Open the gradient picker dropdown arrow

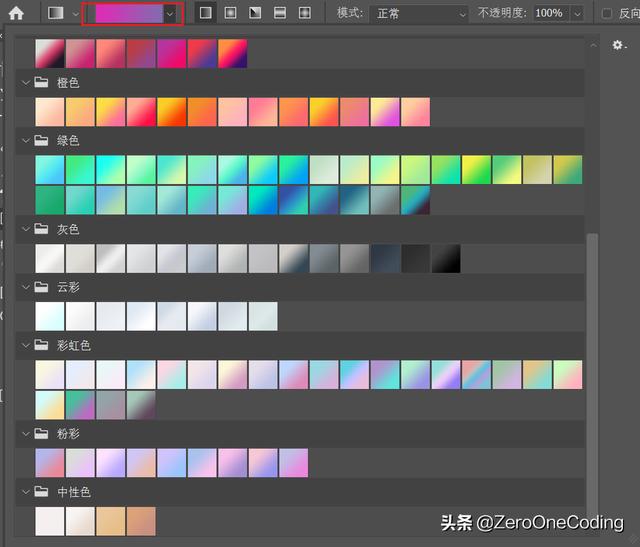(171, 13)
